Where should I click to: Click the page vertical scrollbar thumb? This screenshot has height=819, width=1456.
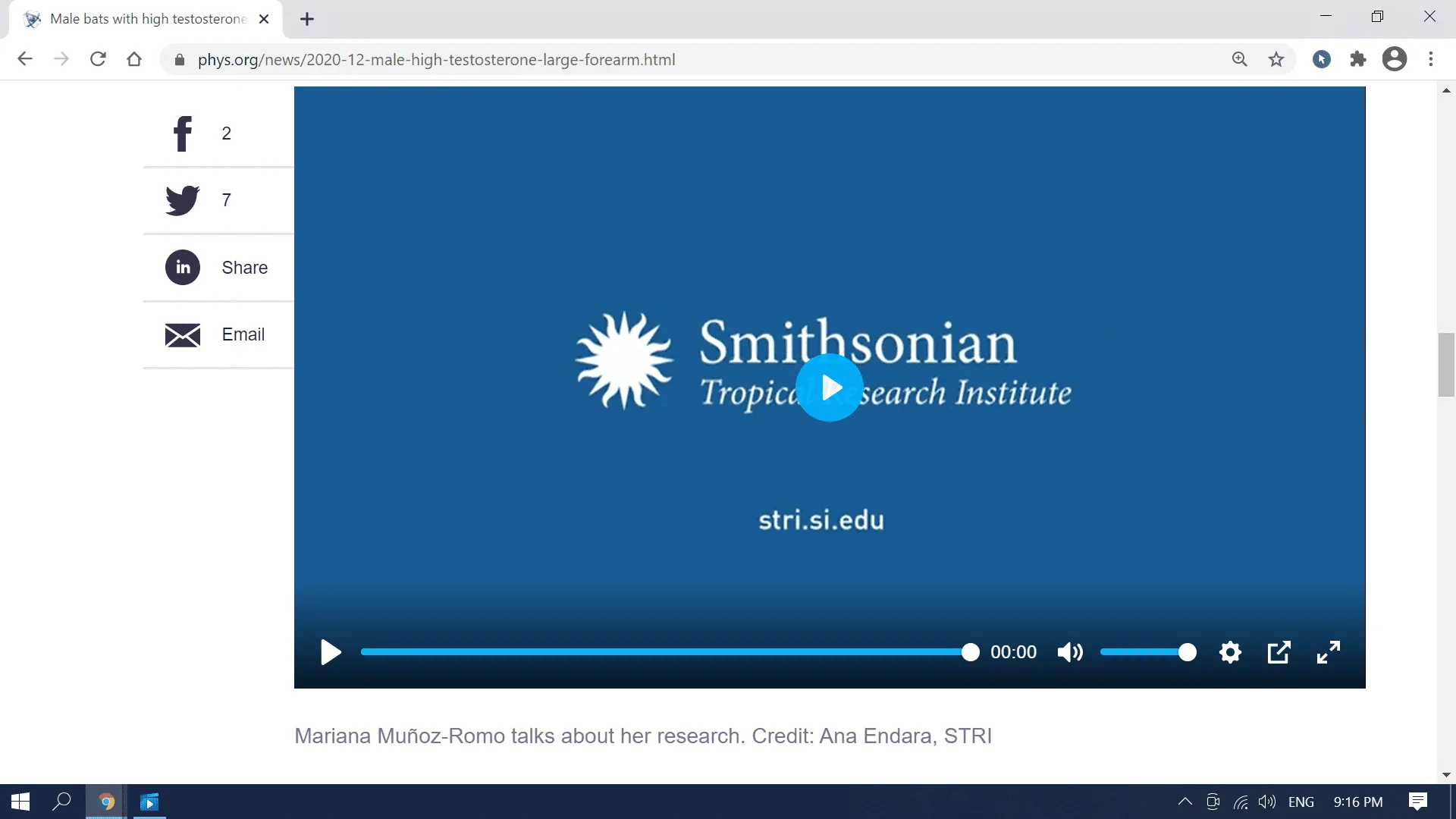coord(1446,365)
